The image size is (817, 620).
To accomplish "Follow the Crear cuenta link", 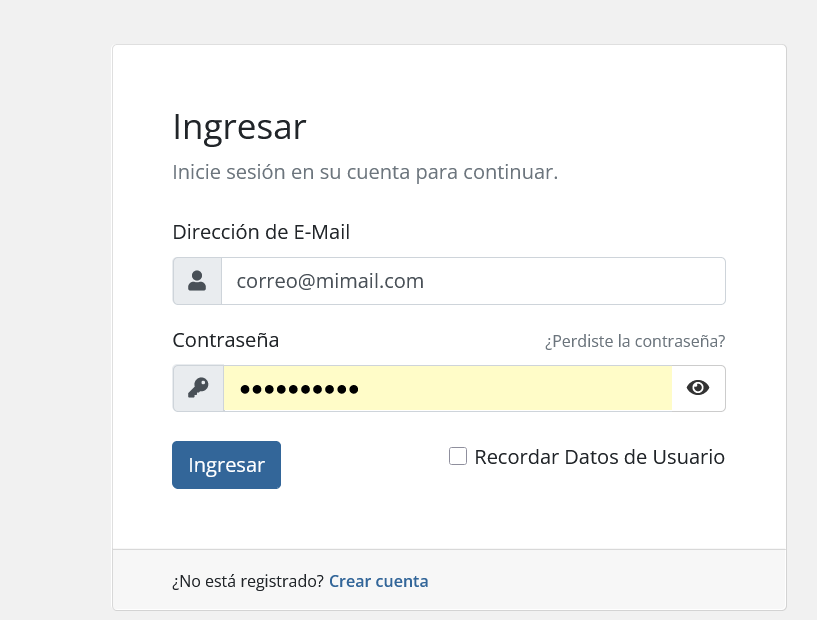I will pyautogui.click(x=379, y=581).
